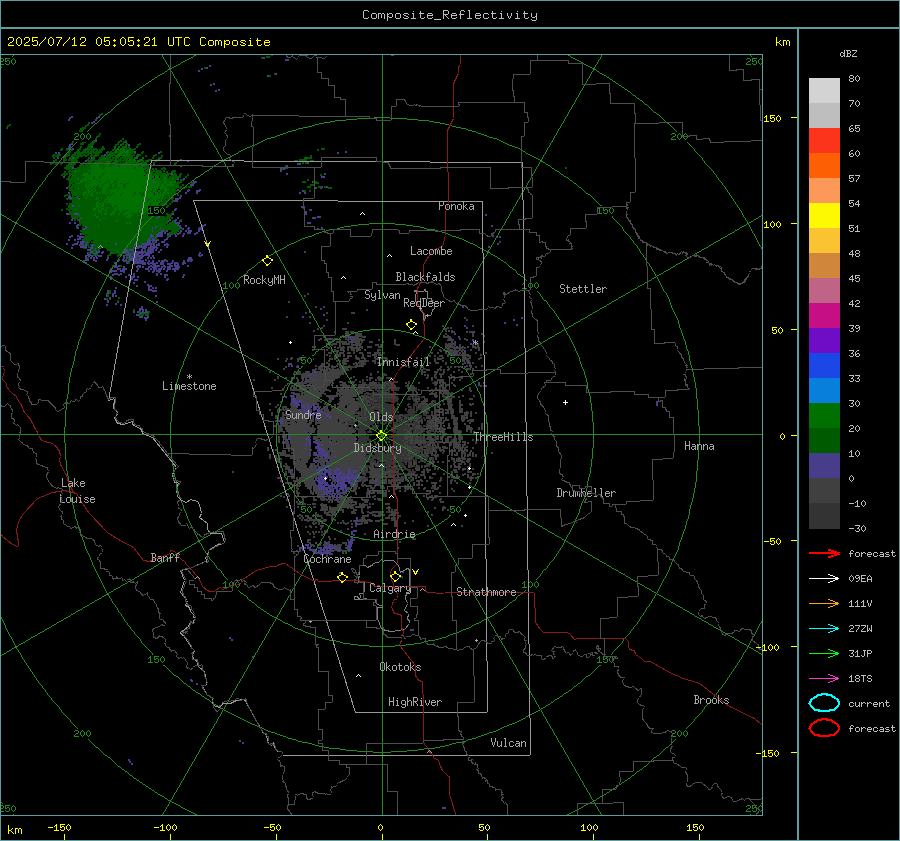Image resolution: width=900 pixels, height=841 pixels.
Task: Click the Blackfalds town label
Action: pos(425,277)
